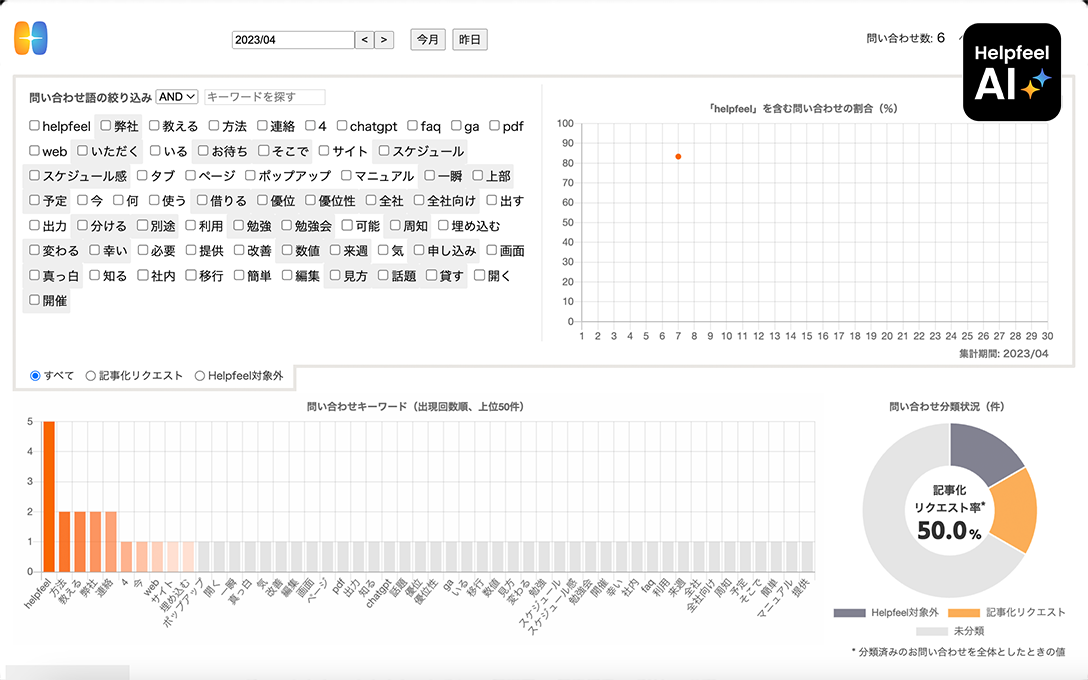1088x680 pixels.
Task: Check the ga keyword checkbox
Action: click(x=456, y=126)
